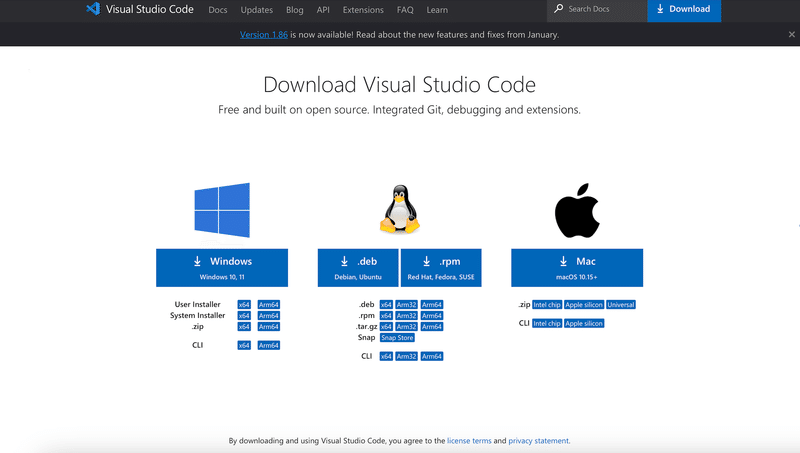Click the 'Download Visual Studio Code' heading
This screenshot has width=800, height=453.
[399, 85]
